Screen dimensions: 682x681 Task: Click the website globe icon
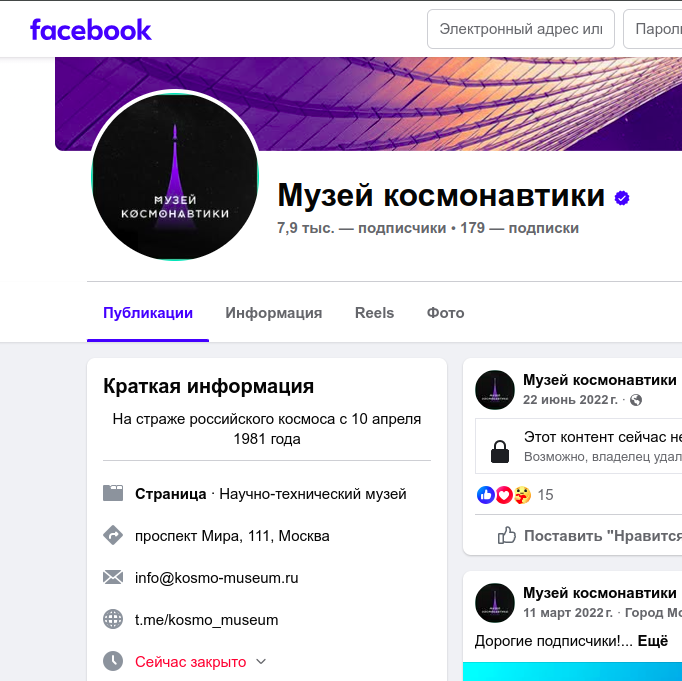click(x=113, y=619)
